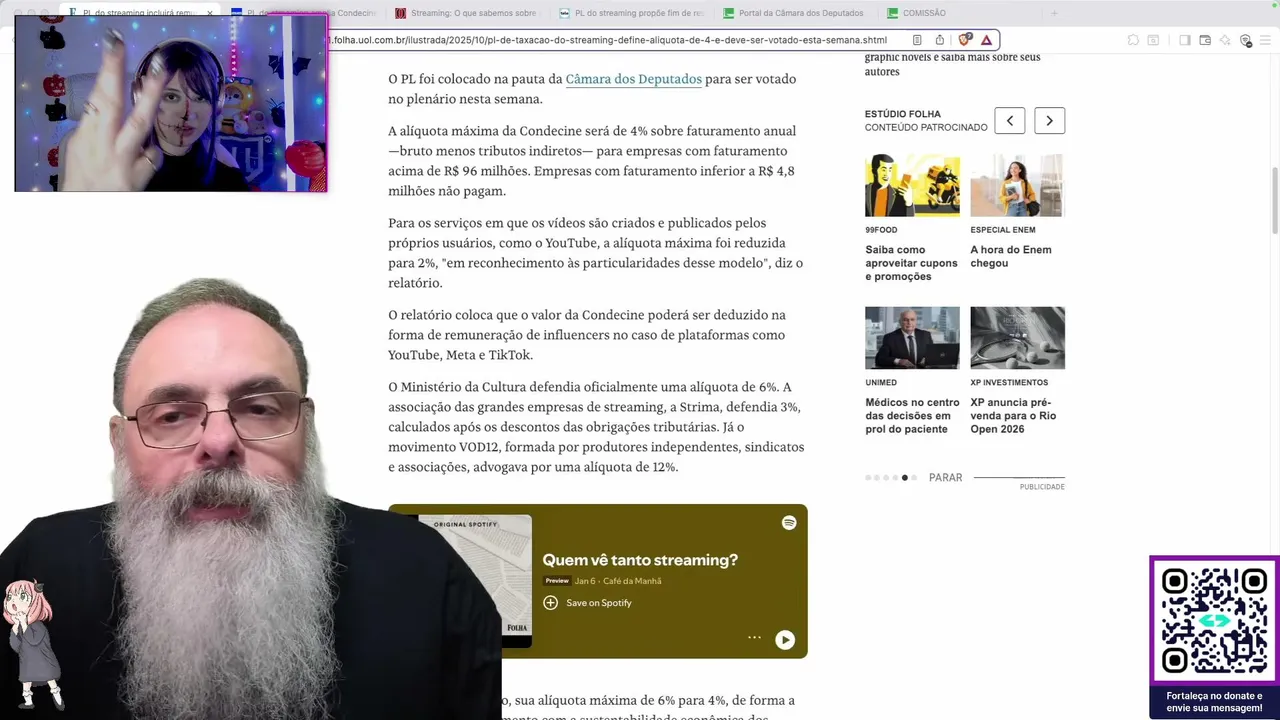The image size is (1280, 720).
Task: Select the active fourth carousel dot
Action: [x=904, y=478]
